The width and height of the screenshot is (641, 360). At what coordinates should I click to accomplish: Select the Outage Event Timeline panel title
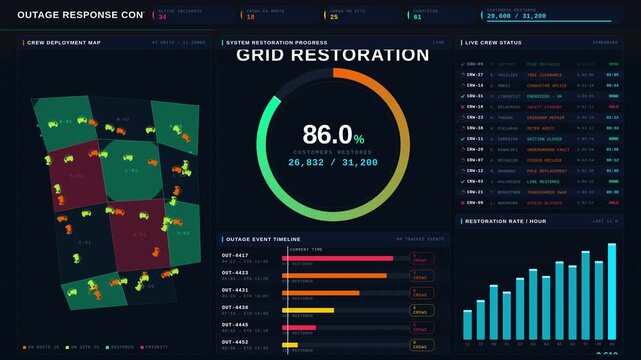[263, 239]
